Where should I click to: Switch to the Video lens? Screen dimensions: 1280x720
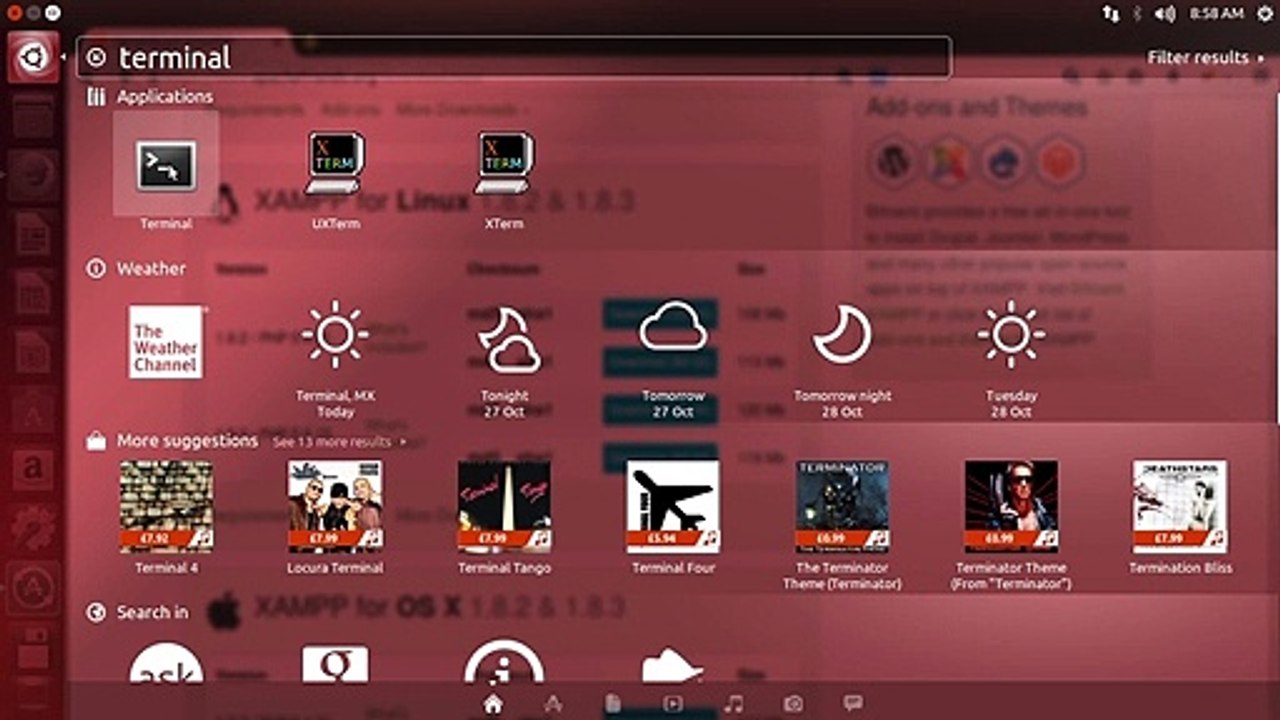673,704
